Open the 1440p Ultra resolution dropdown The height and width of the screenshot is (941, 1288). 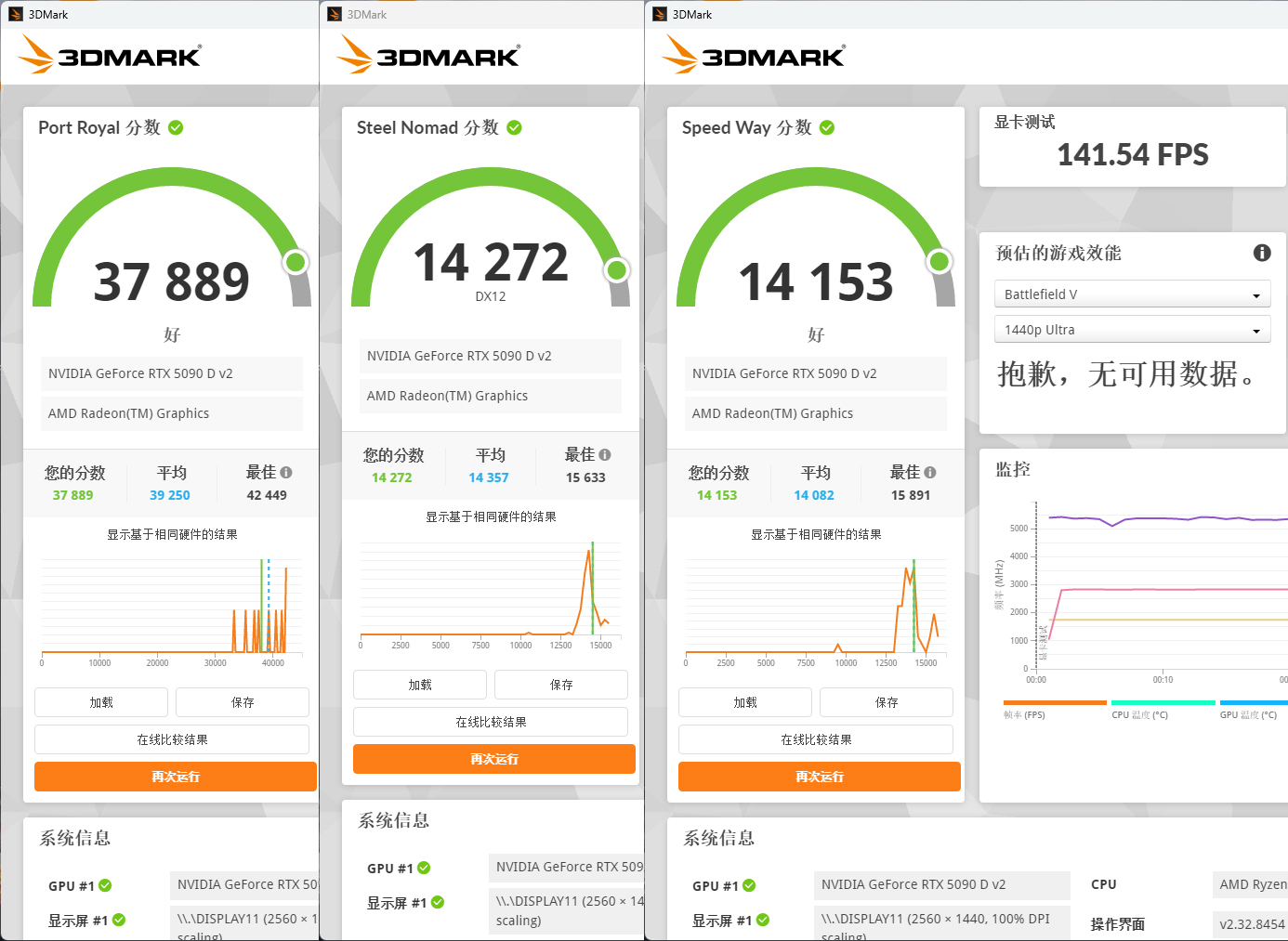pos(1132,330)
